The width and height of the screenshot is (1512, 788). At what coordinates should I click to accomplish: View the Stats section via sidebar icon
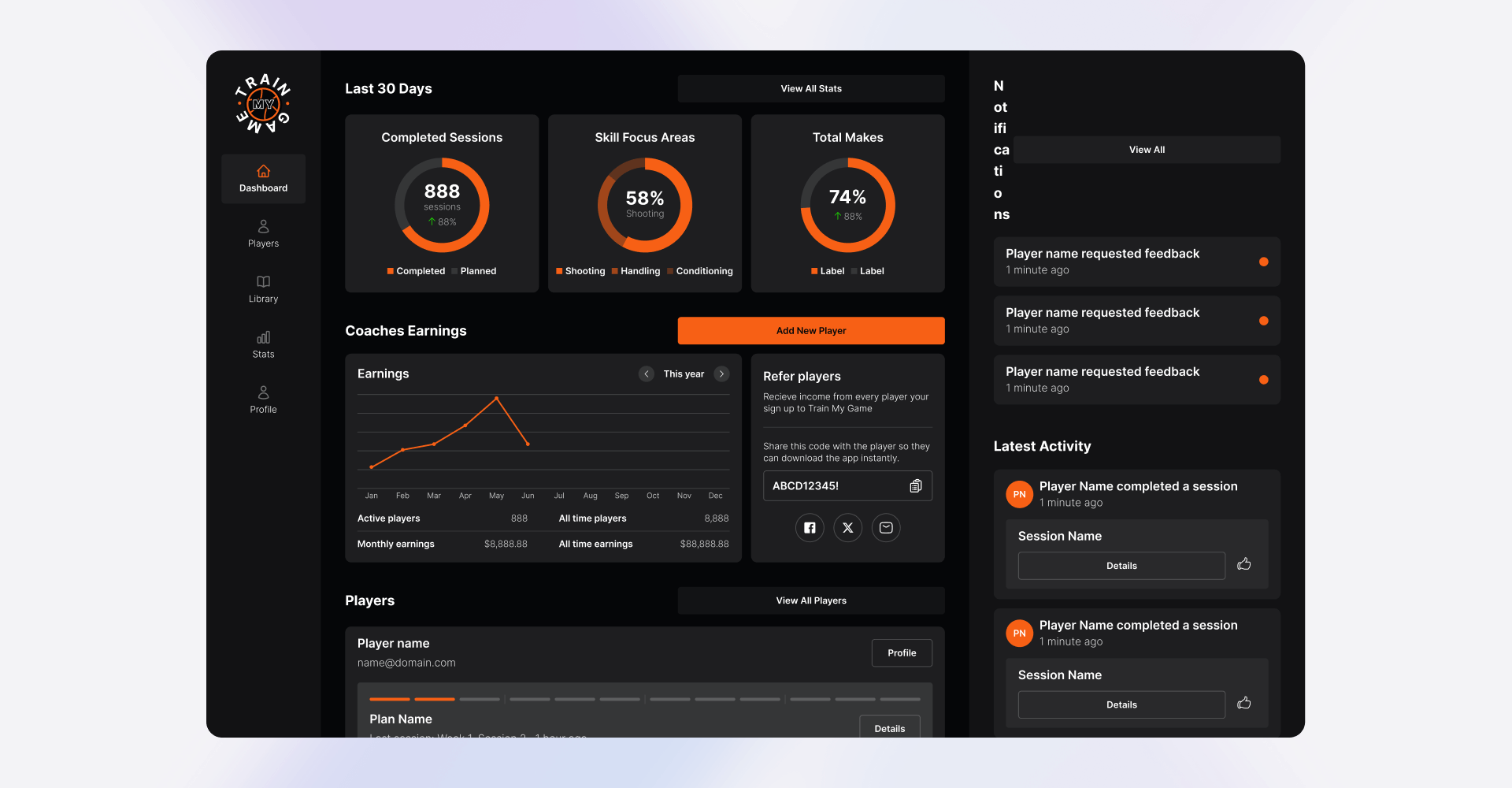(263, 344)
